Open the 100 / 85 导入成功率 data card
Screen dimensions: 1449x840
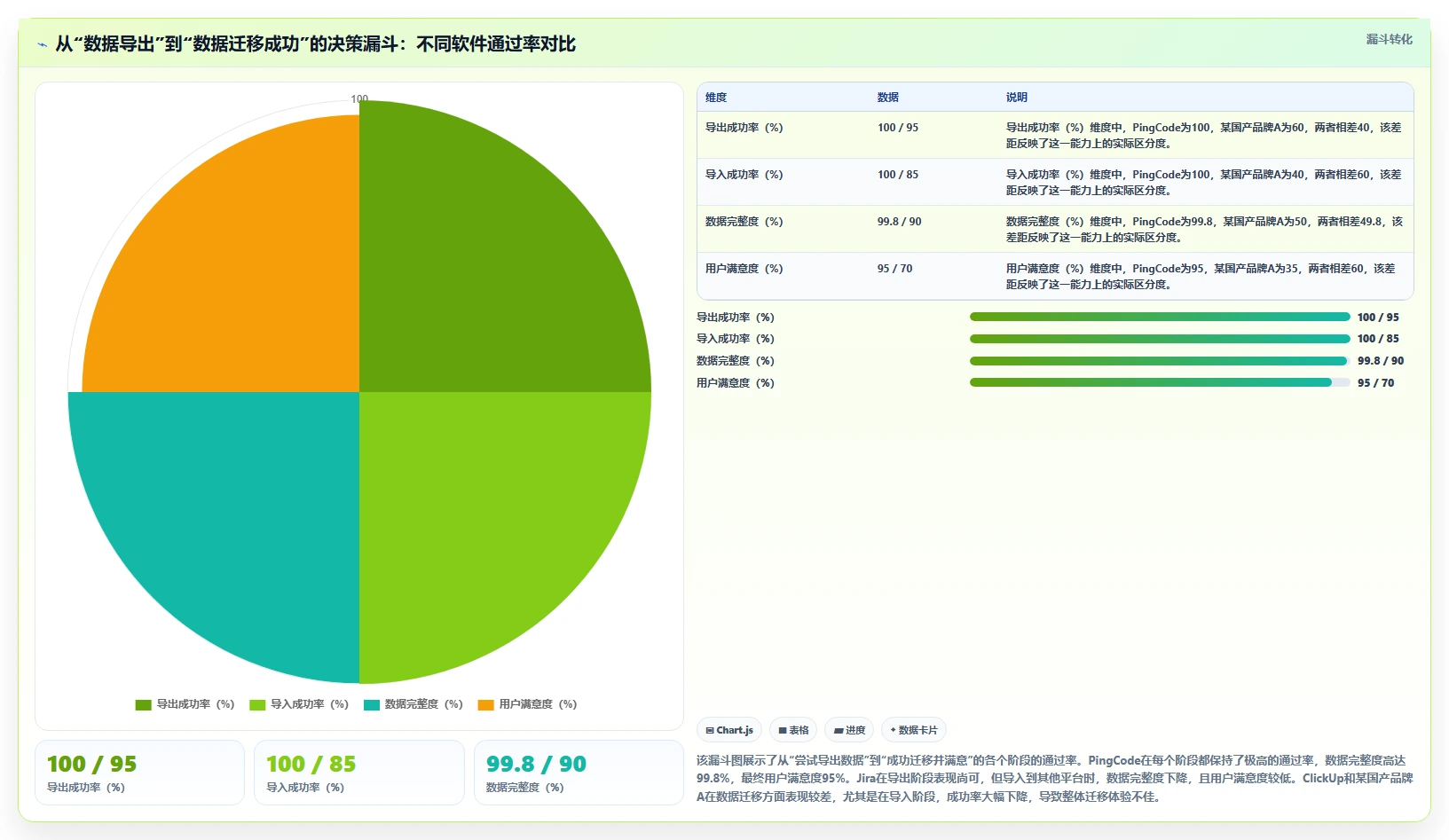coord(359,773)
